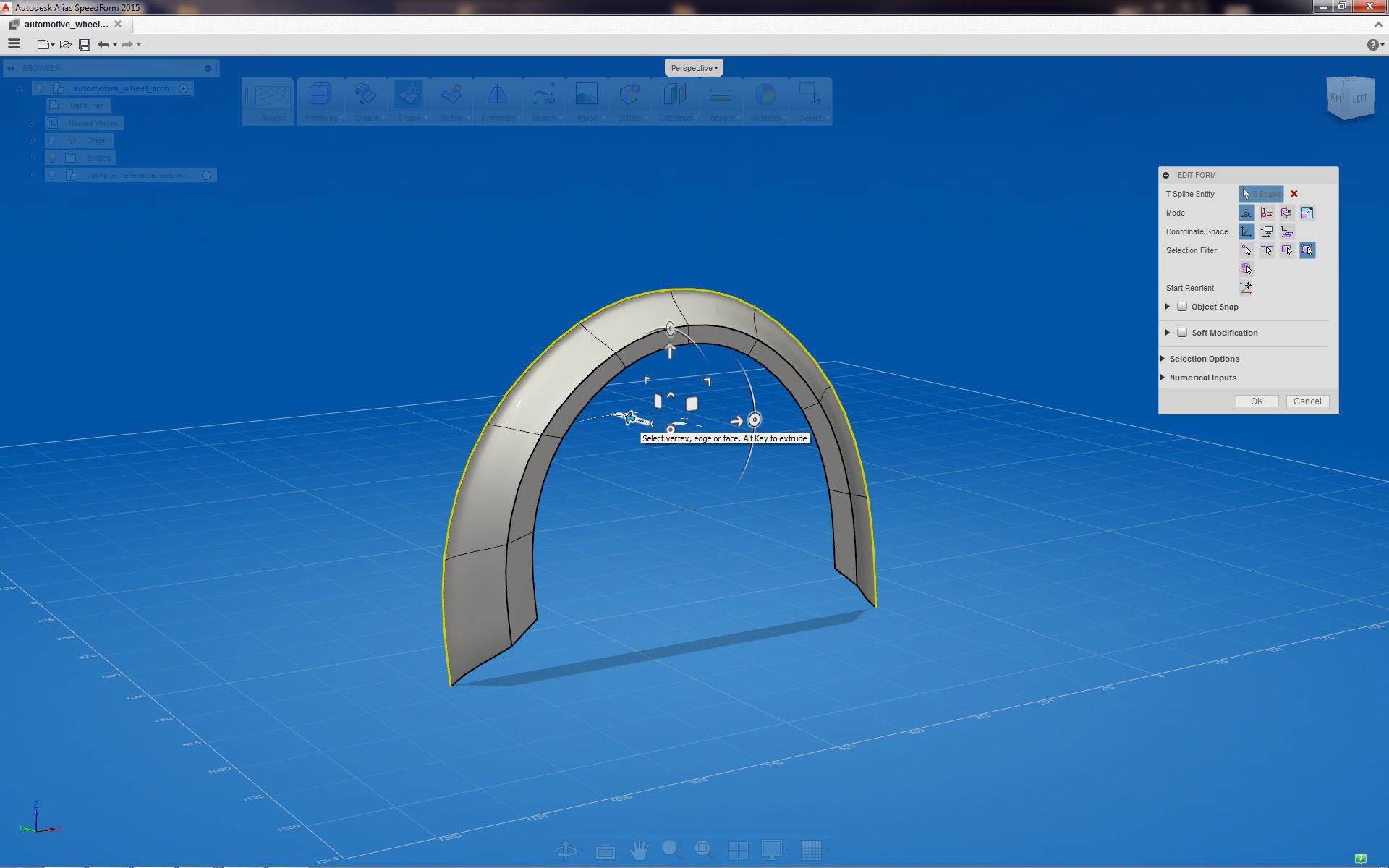Switch to the automotive_wheel document tab

pos(66,24)
